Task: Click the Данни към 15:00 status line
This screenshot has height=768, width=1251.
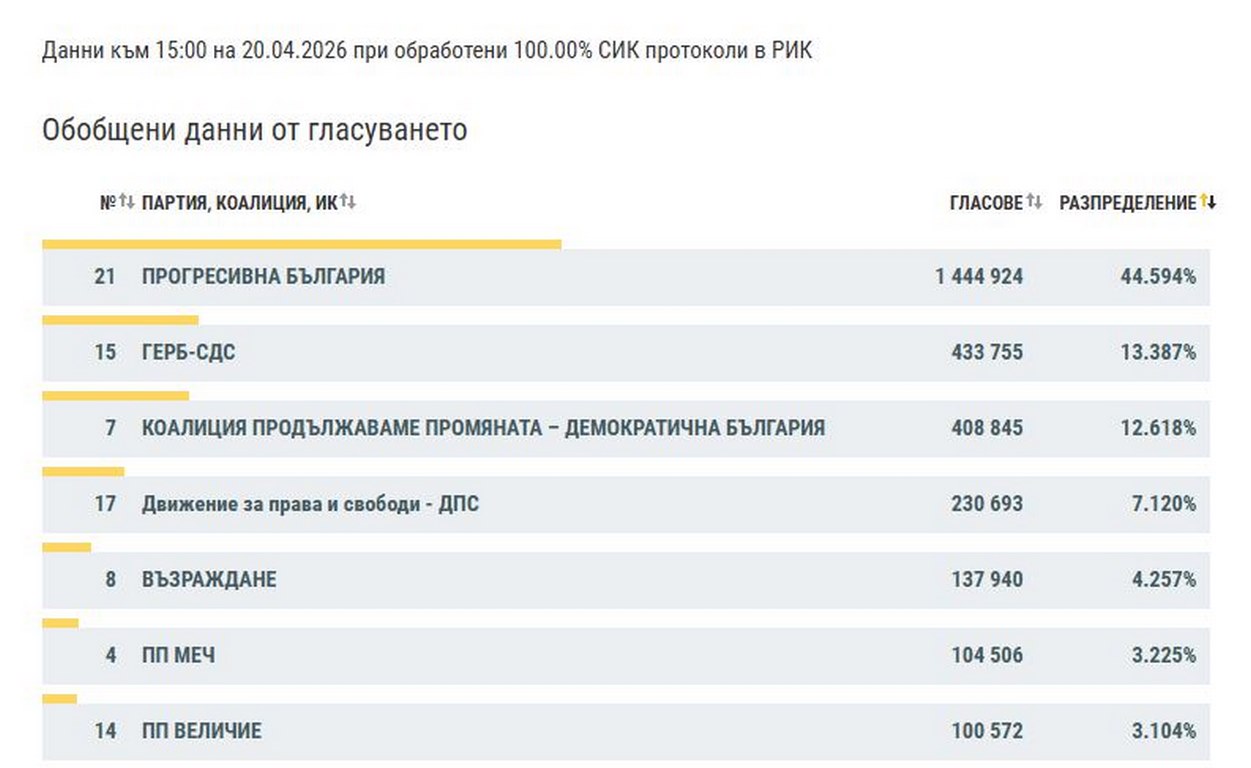Action: click(x=427, y=51)
